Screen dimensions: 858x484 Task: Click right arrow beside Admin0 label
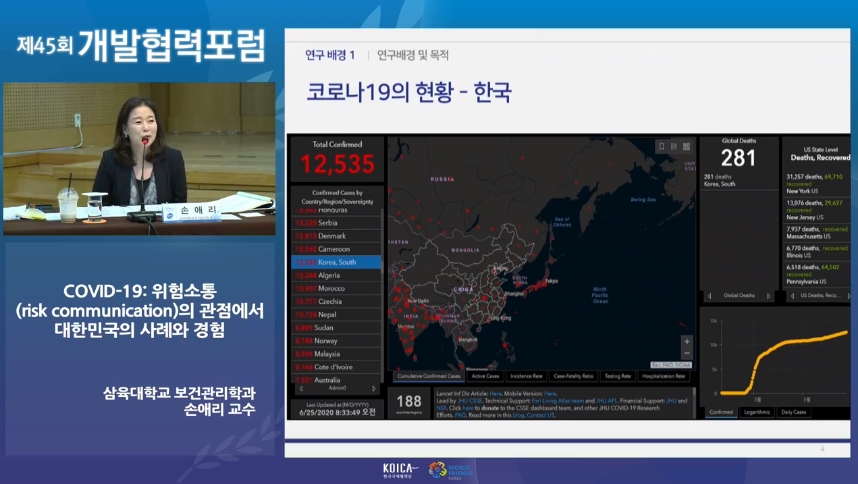(374, 388)
